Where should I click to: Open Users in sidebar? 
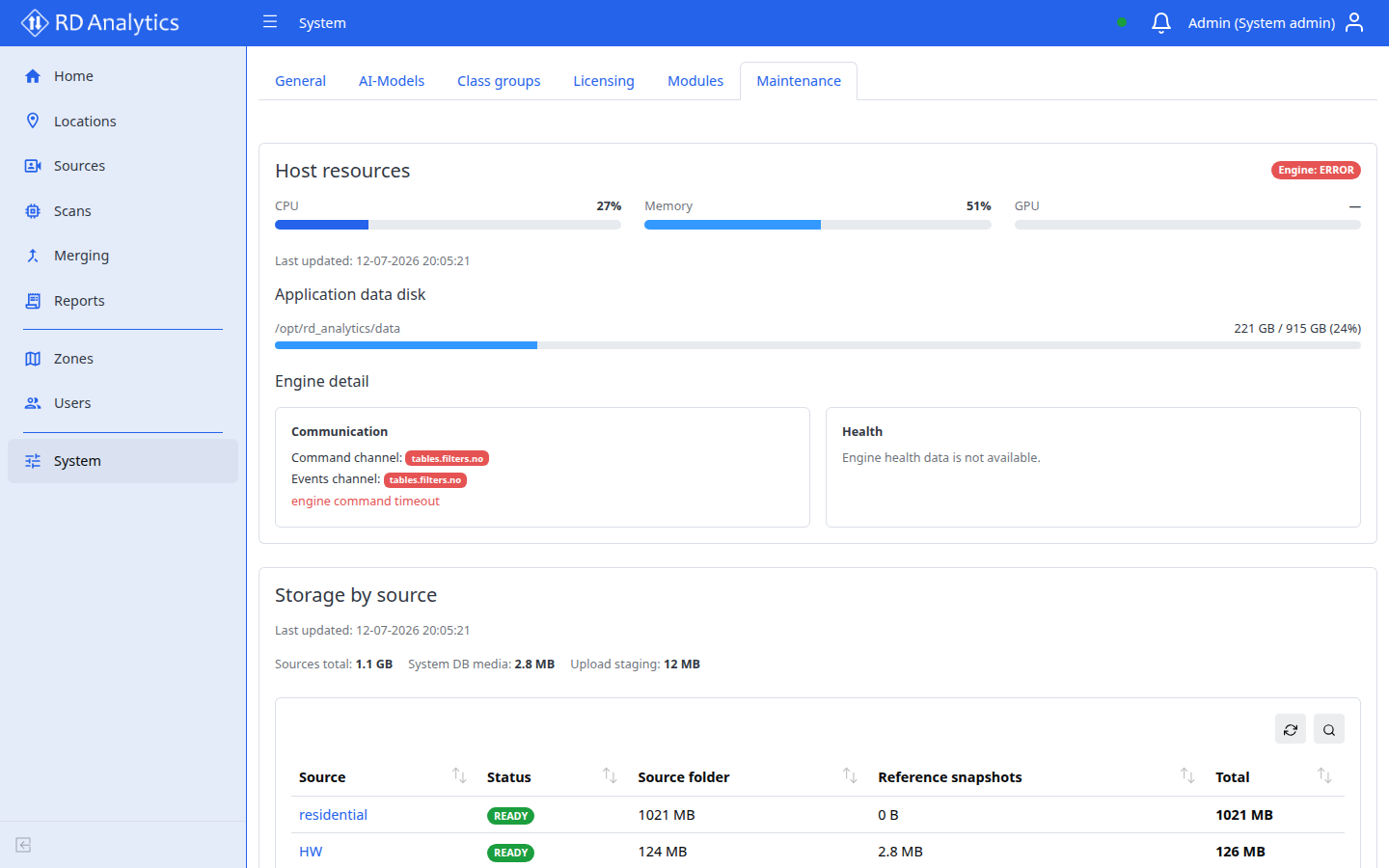[x=123, y=403]
